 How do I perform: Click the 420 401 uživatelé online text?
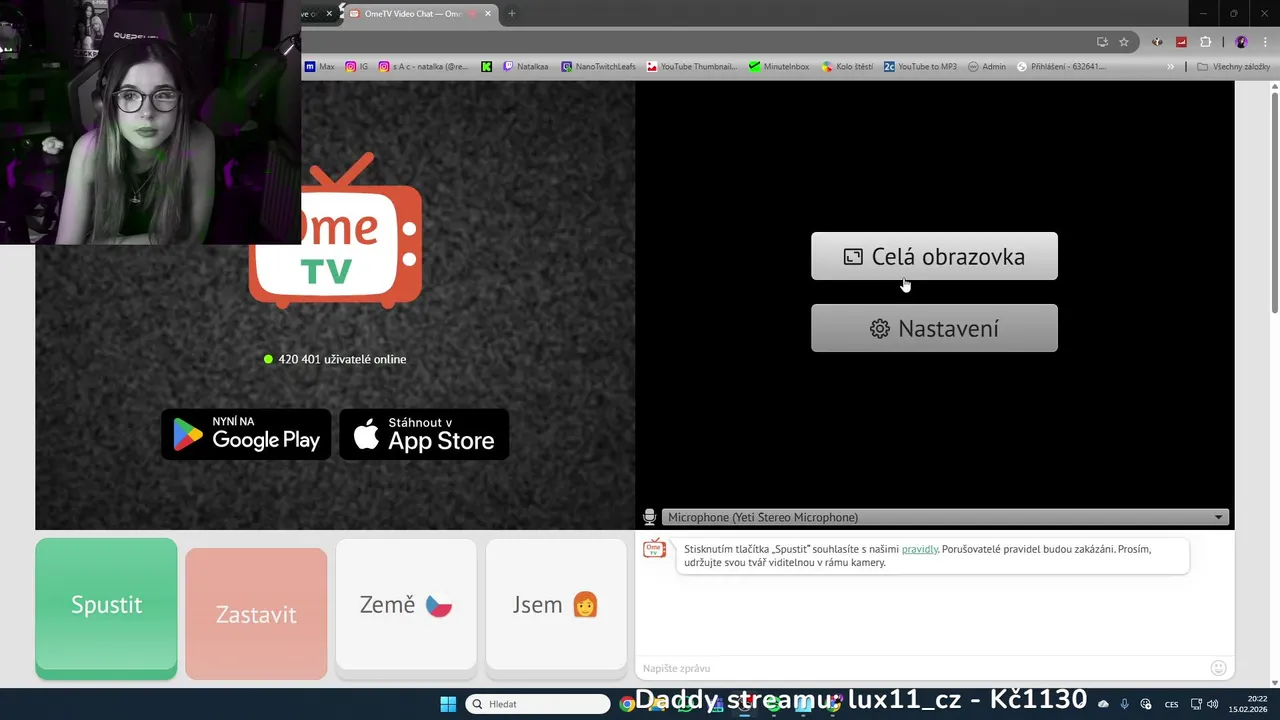coord(342,359)
